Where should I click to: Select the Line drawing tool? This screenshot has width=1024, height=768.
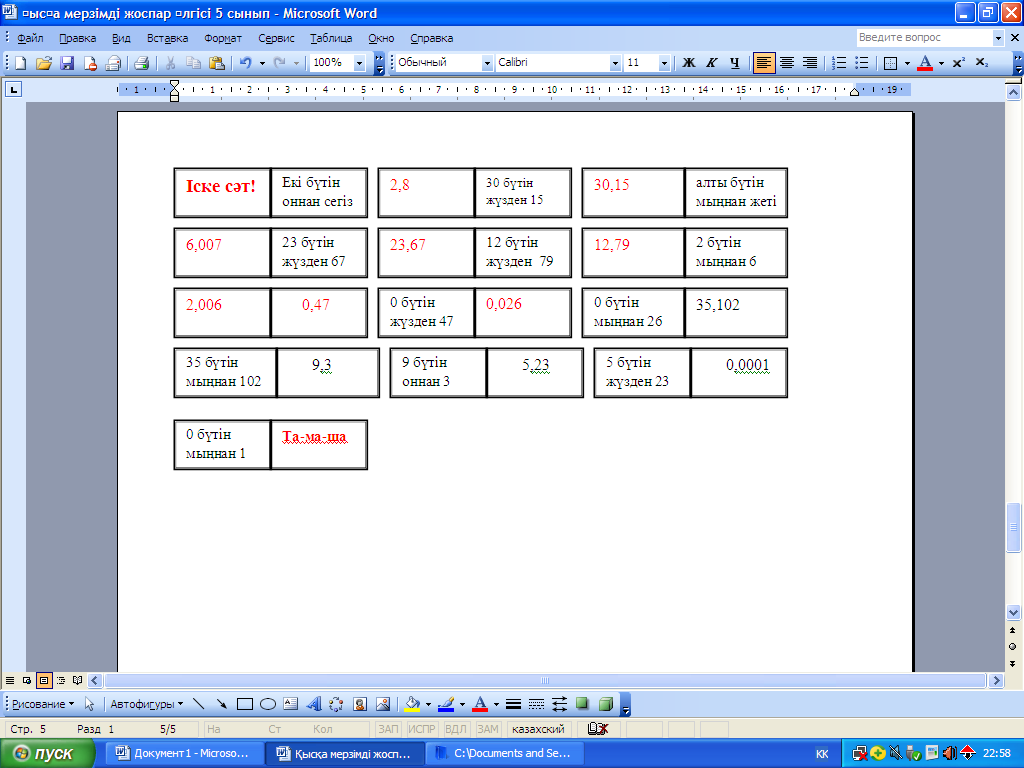click(x=199, y=704)
